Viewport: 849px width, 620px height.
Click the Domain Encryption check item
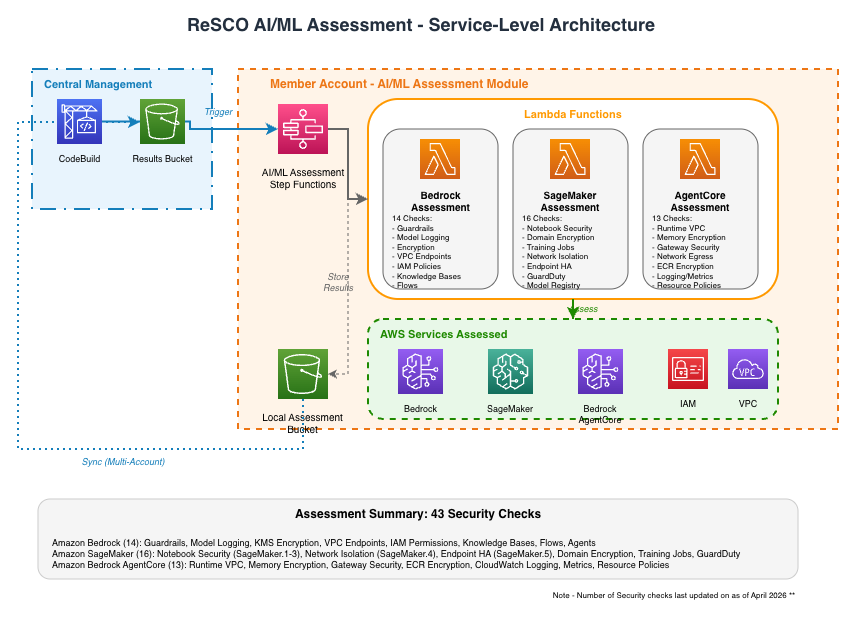click(x=560, y=237)
